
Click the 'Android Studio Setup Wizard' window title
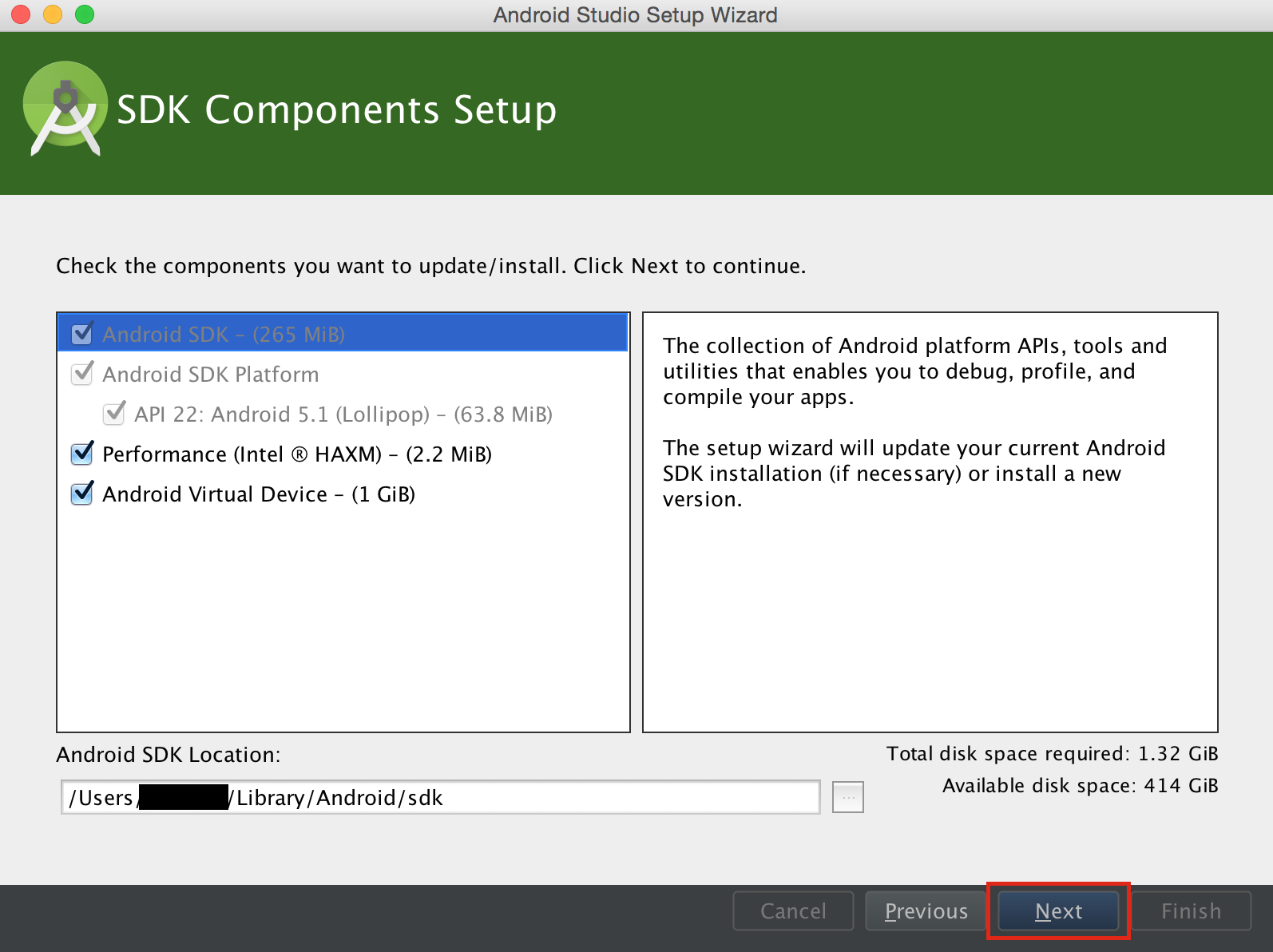[x=636, y=15]
